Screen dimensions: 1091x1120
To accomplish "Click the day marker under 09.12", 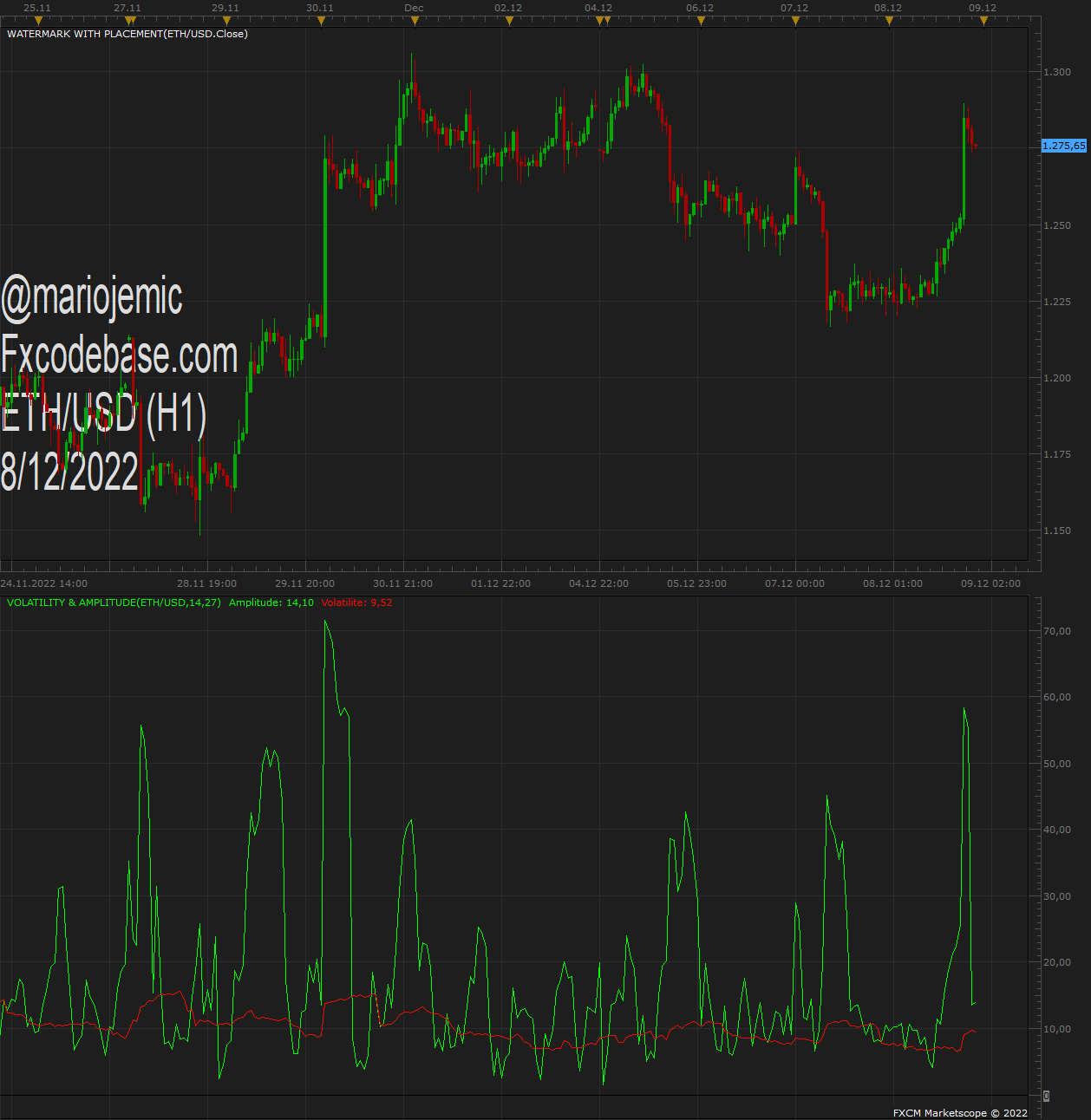I will tap(983, 21).
